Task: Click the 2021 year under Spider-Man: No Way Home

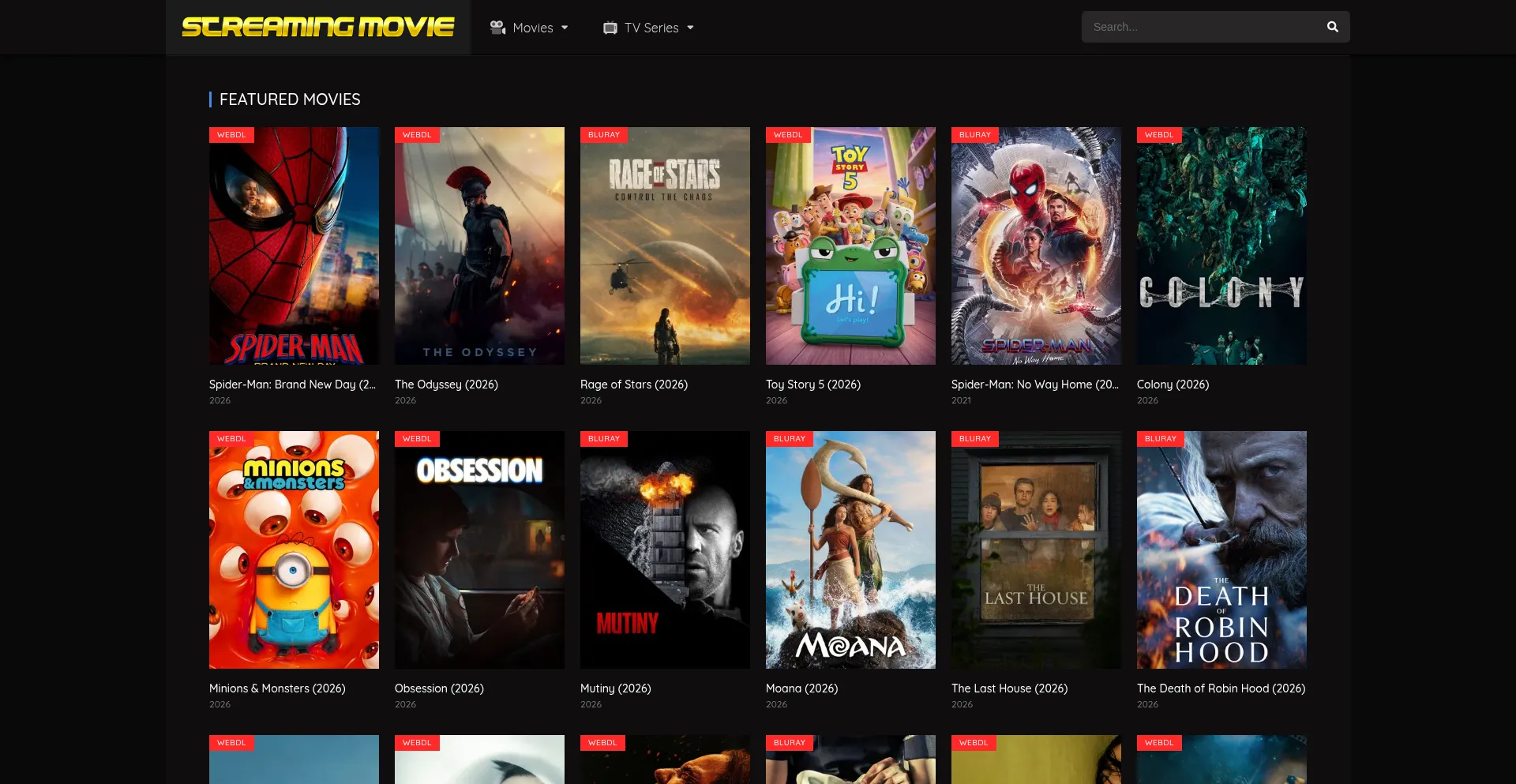Action: point(961,400)
